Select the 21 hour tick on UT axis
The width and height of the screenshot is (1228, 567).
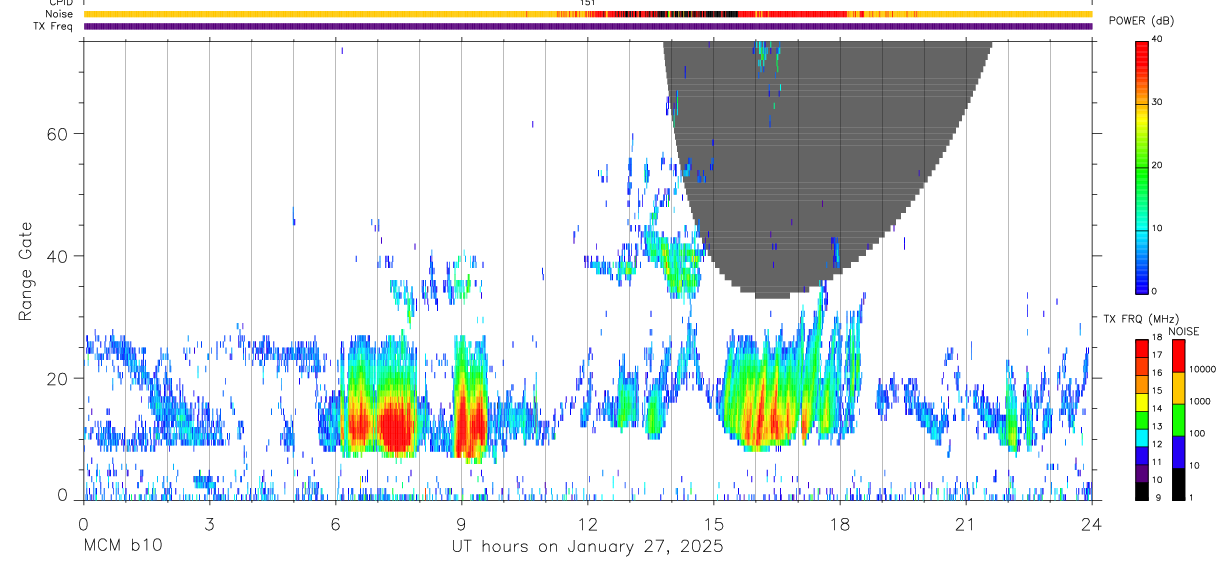coord(965,523)
